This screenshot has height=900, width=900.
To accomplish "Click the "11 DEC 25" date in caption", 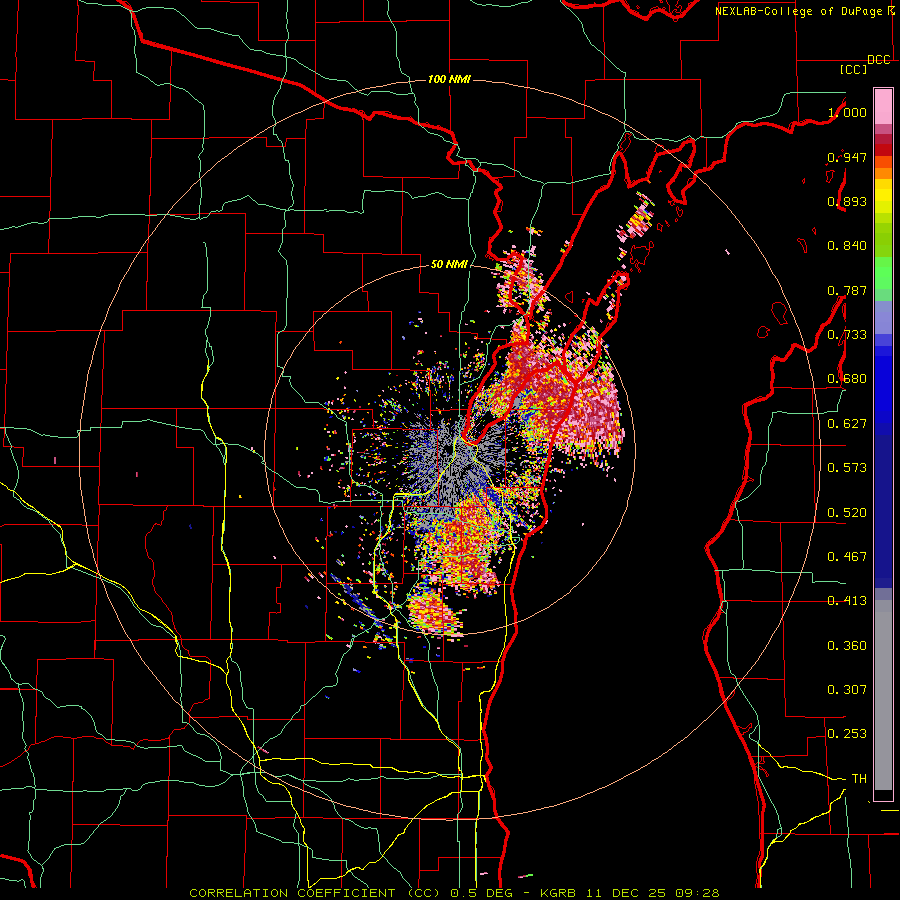I will pos(624,893).
